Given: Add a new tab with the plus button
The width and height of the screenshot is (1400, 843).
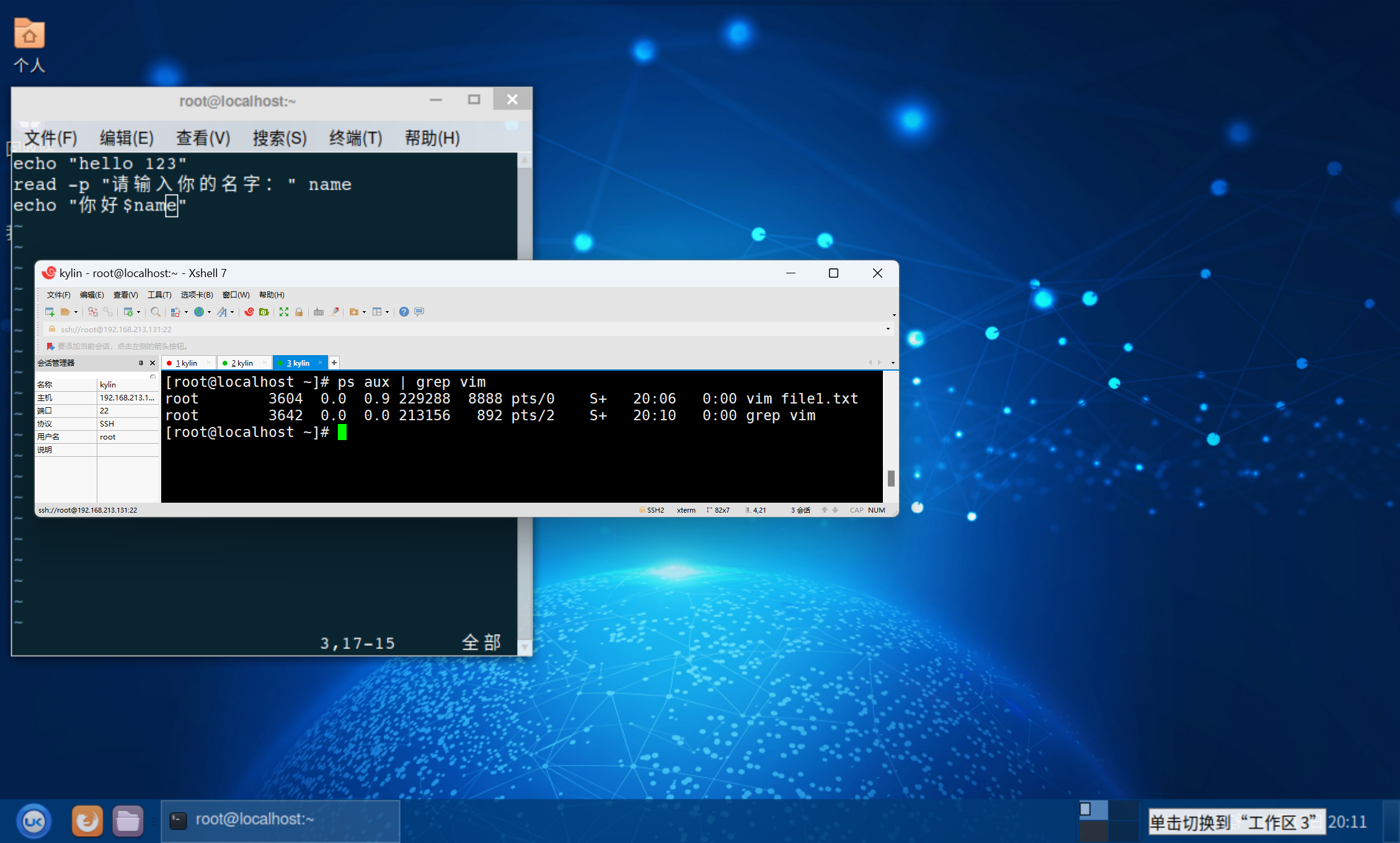Looking at the screenshot, I should tap(334, 363).
